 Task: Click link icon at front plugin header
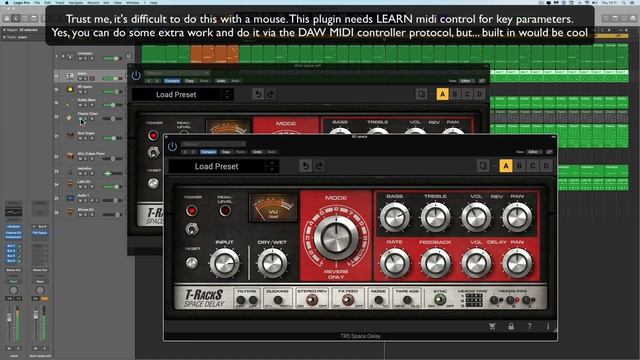[549, 152]
